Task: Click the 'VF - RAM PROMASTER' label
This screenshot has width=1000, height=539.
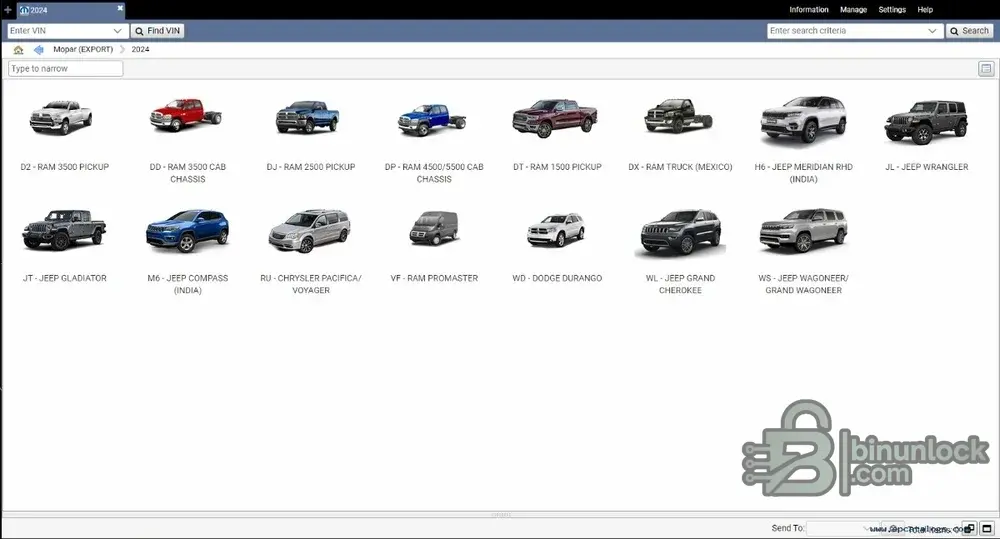Action: click(434, 278)
